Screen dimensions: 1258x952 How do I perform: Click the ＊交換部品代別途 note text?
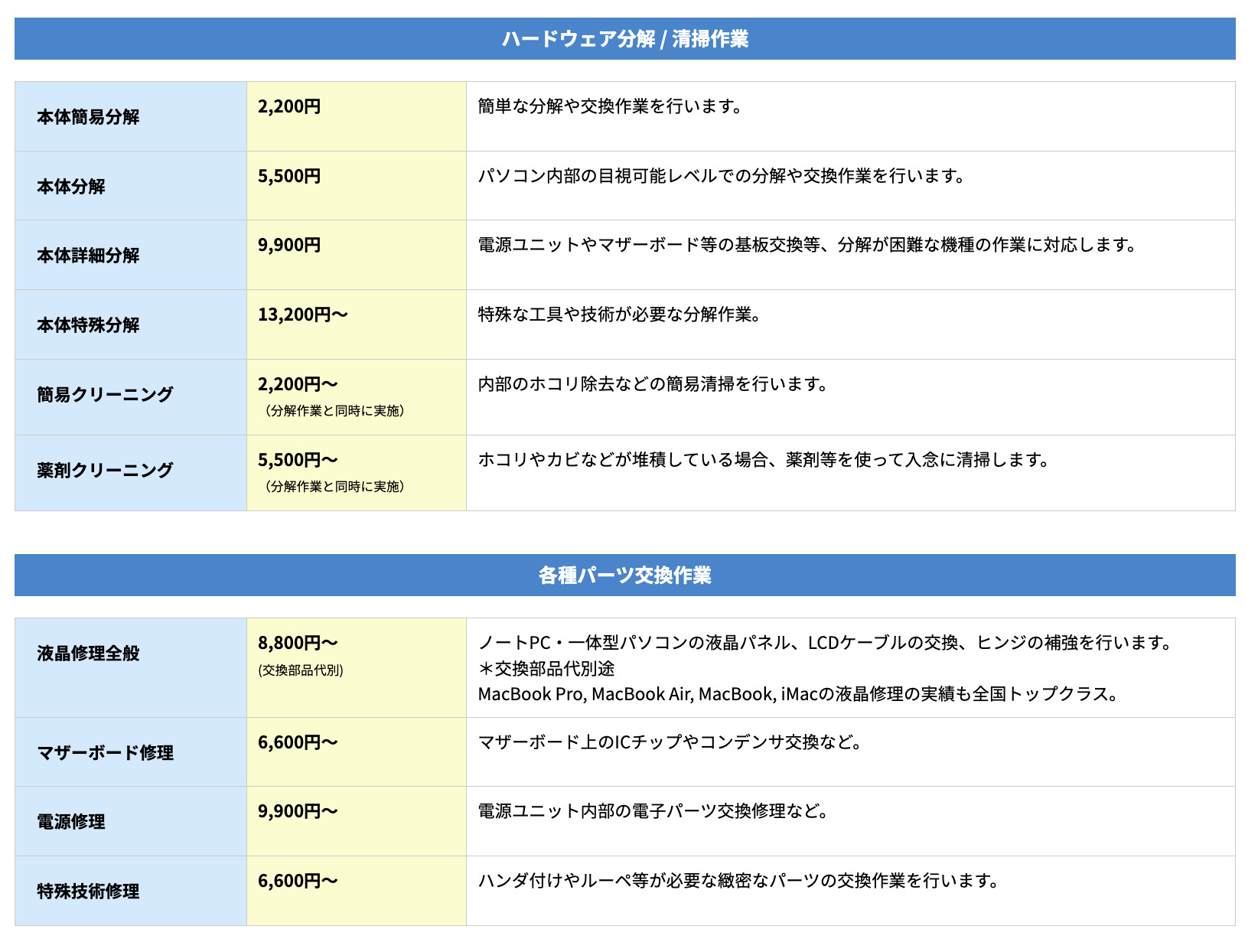pos(546,669)
